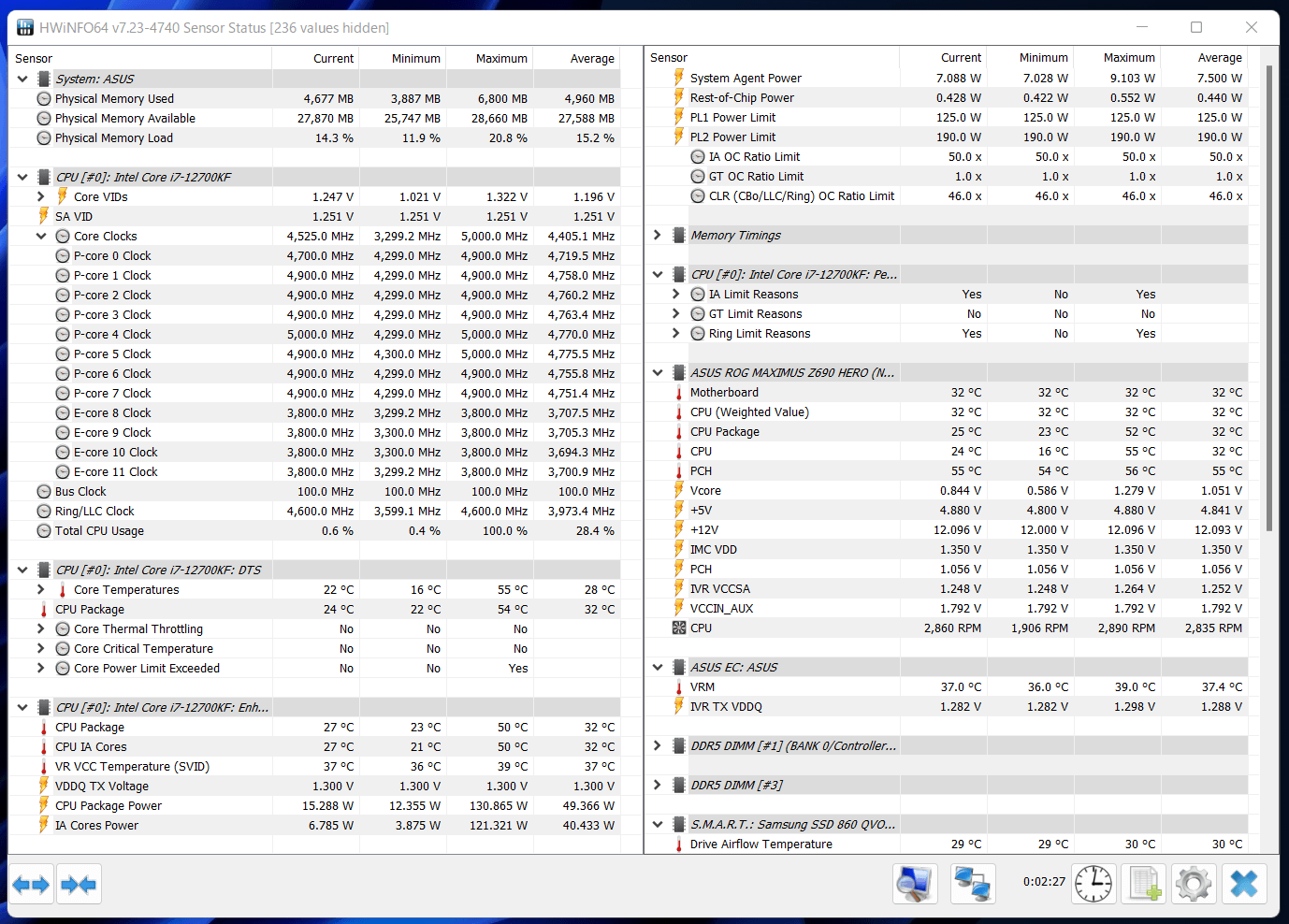Click the right pane Minimum column header
Screen dimensions: 1289x924
tap(1031, 58)
